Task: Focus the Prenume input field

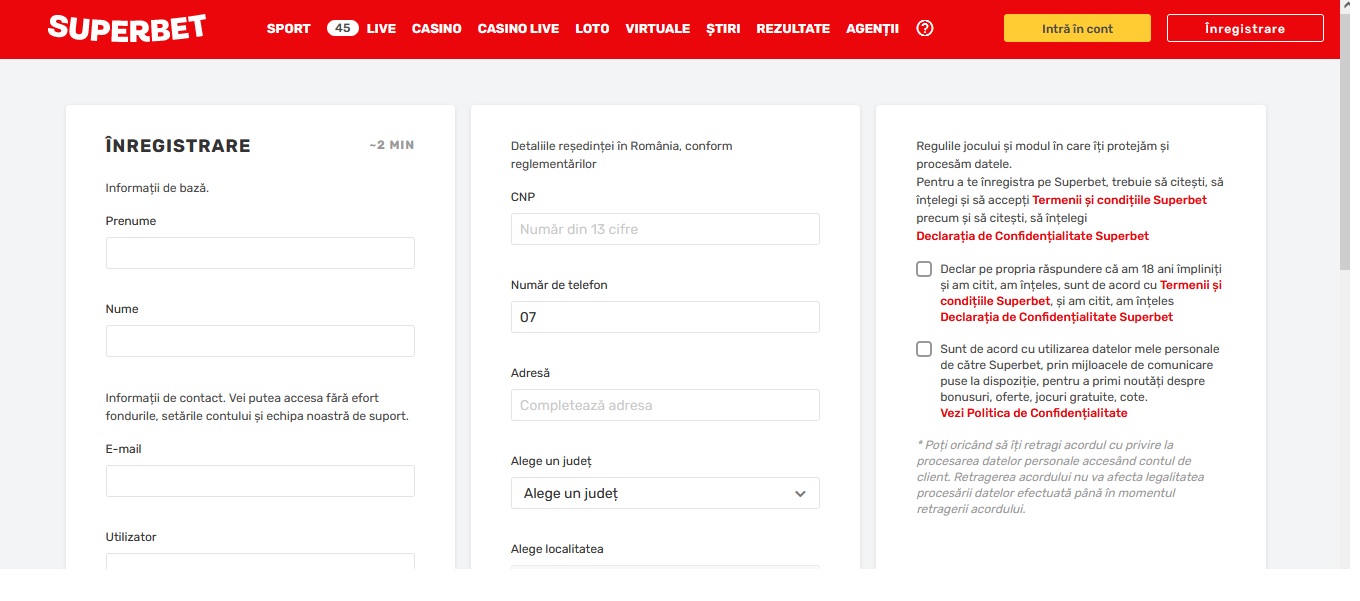Action: [x=260, y=253]
